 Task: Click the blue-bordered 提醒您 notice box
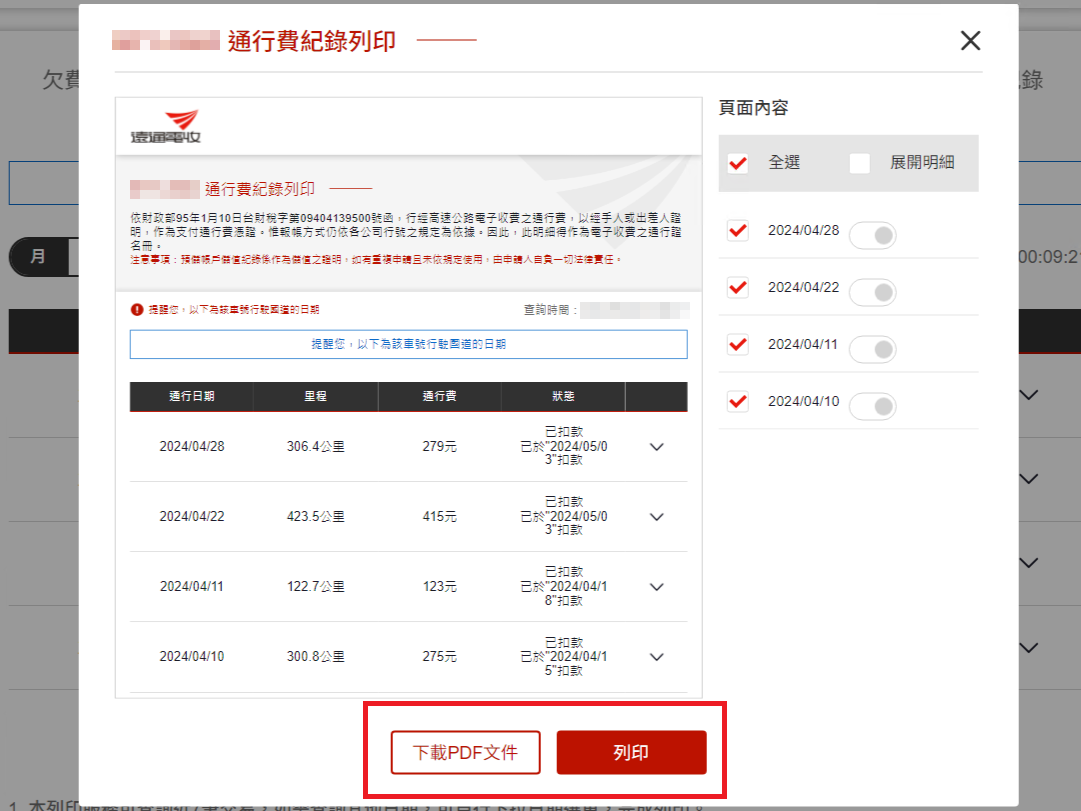click(408, 344)
